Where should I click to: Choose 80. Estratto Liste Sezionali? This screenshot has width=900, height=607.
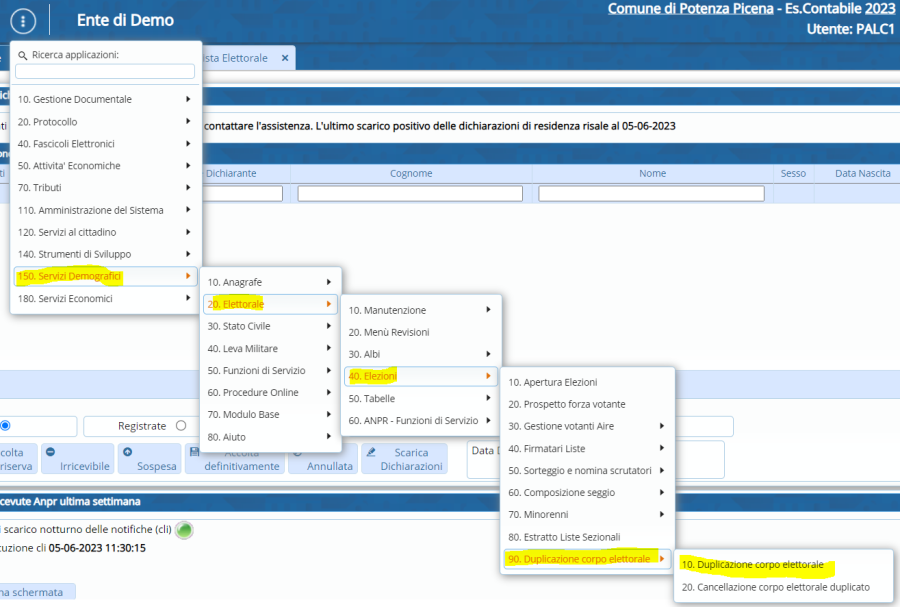(564, 537)
